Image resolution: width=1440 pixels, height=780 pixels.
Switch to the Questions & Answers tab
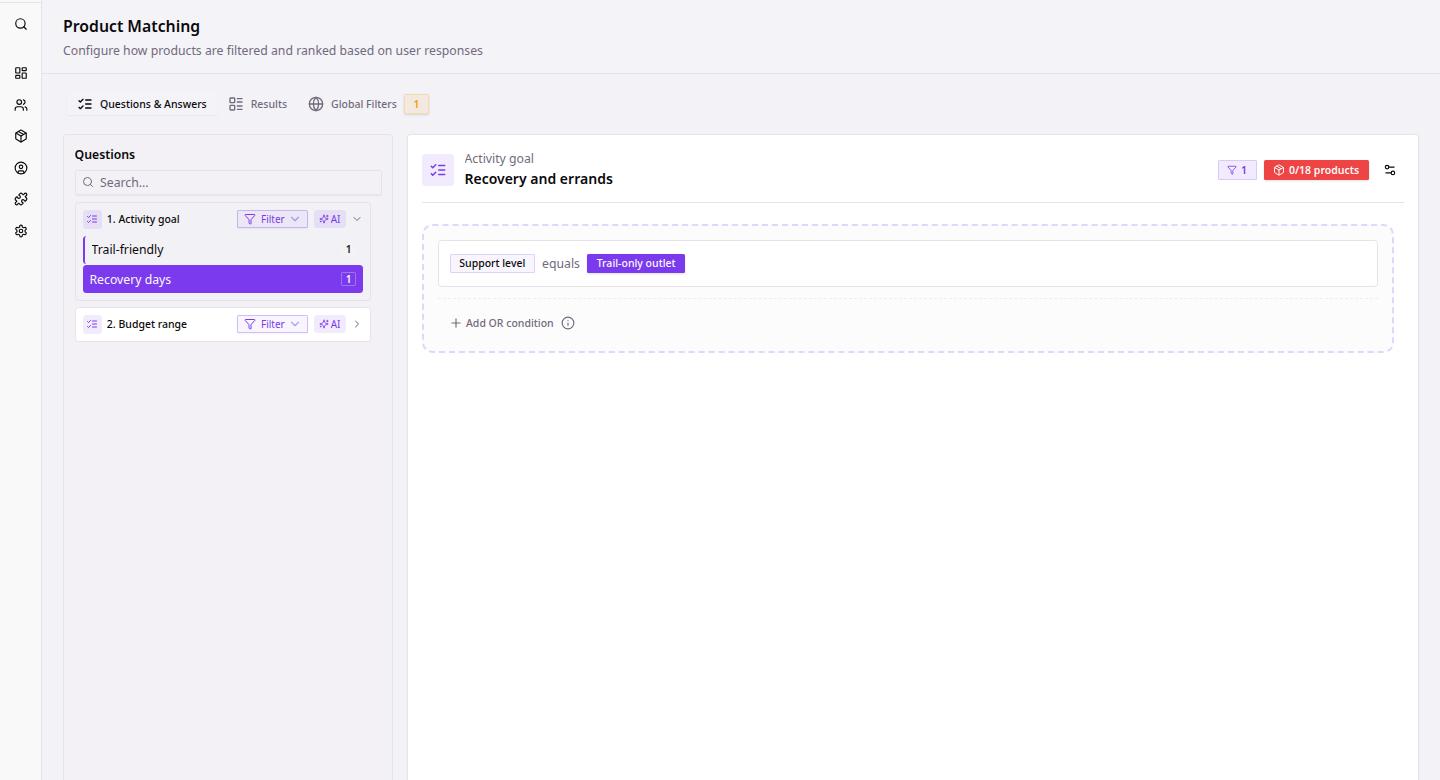pos(142,104)
